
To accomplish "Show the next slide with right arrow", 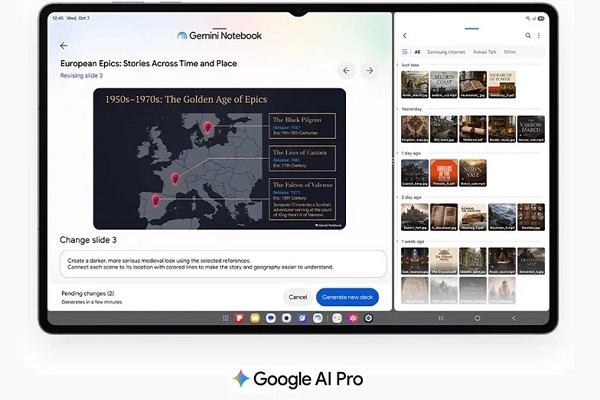I will coord(369,70).
